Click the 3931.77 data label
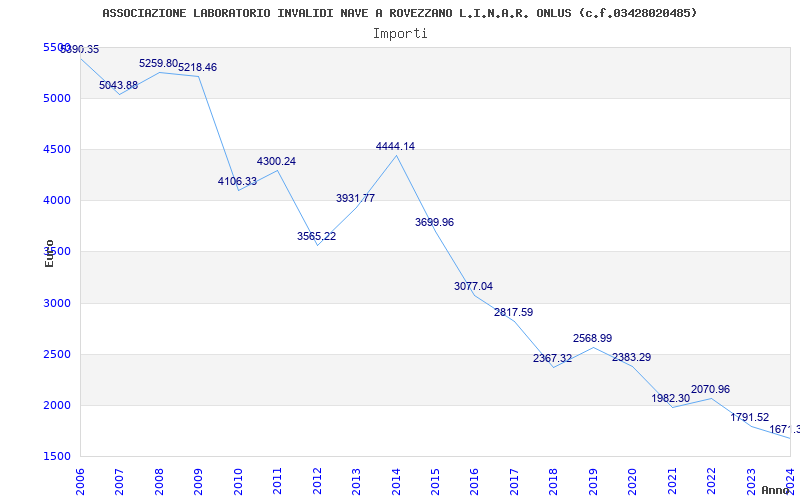The height and width of the screenshot is (500, 800). click(355, 198)
